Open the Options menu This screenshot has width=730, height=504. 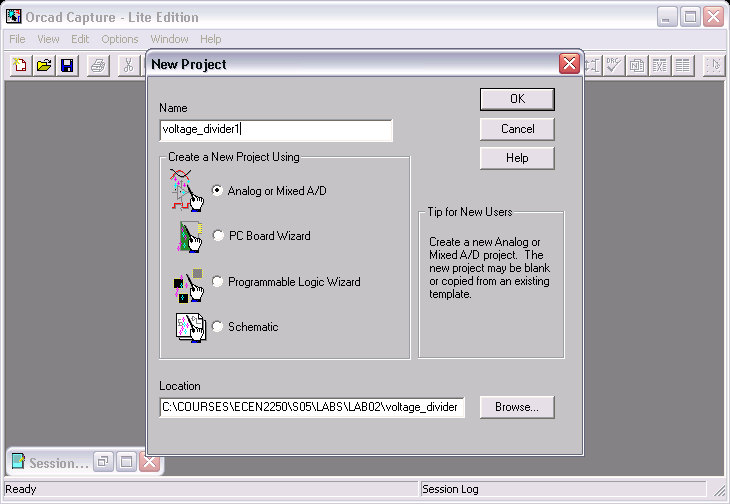coord(120,39)
